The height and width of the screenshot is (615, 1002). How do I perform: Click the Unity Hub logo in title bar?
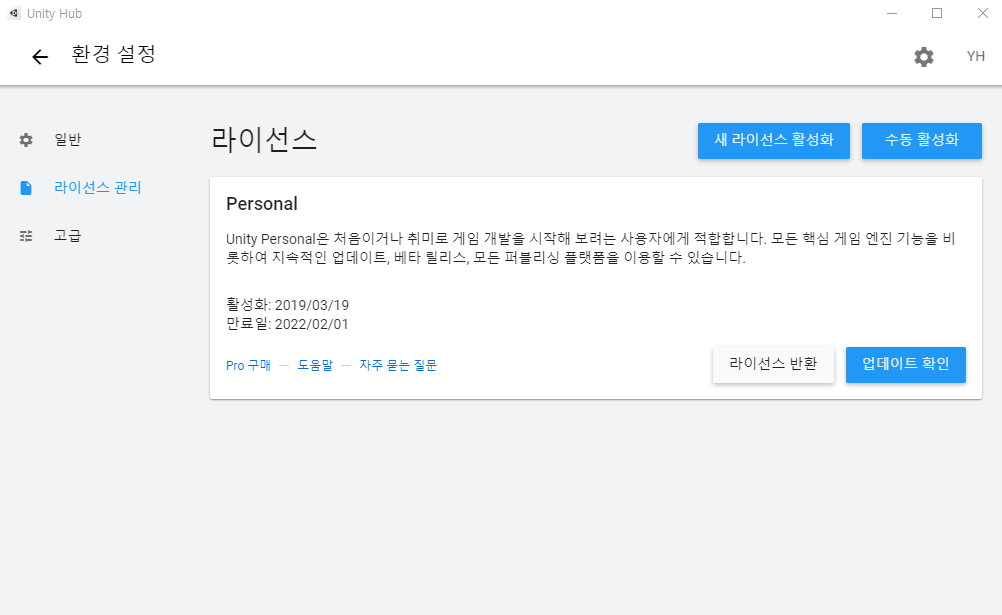tap(14, 13)
